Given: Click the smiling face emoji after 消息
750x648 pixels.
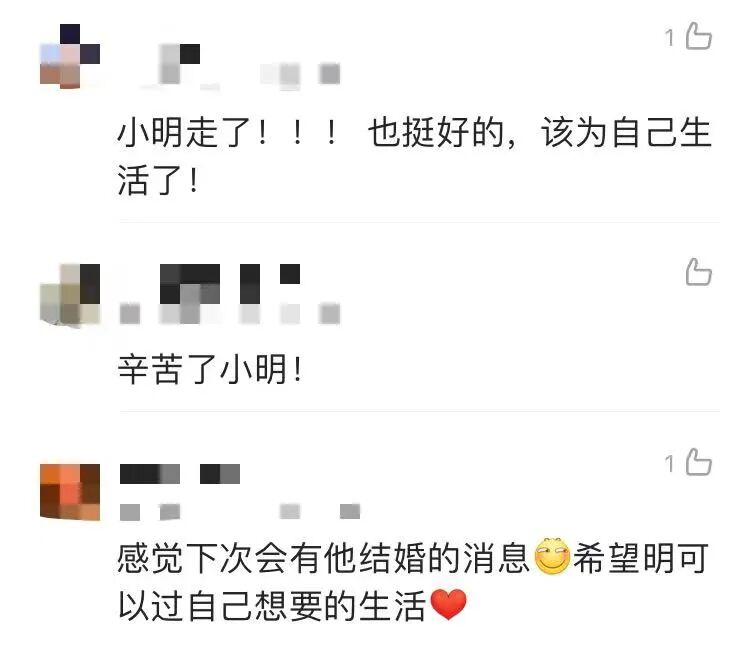Looking at the screenshot, I should click(551, 556).
